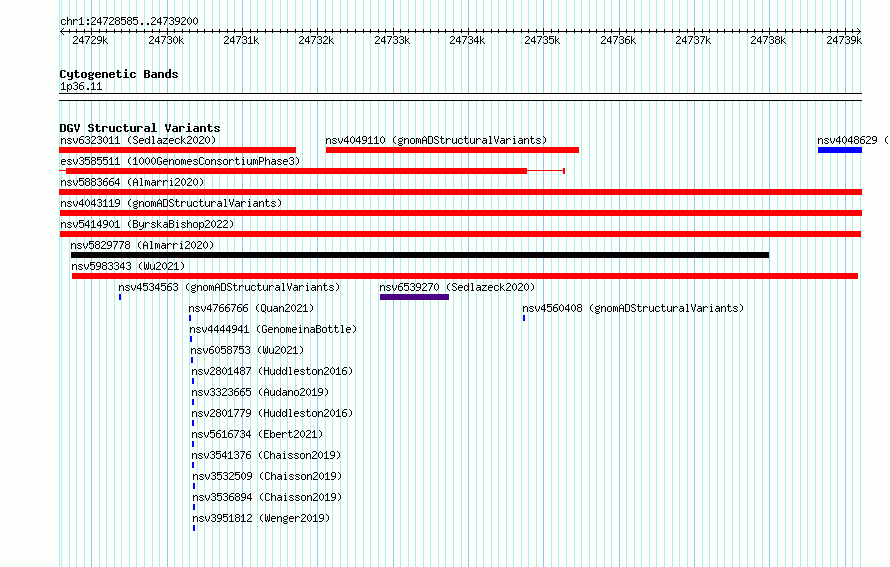Image resolution: width=890 pixels, height=567 pixels.
Task: Open nsv2801779 (Huddleston2016) label
Action: coord(272,413)
